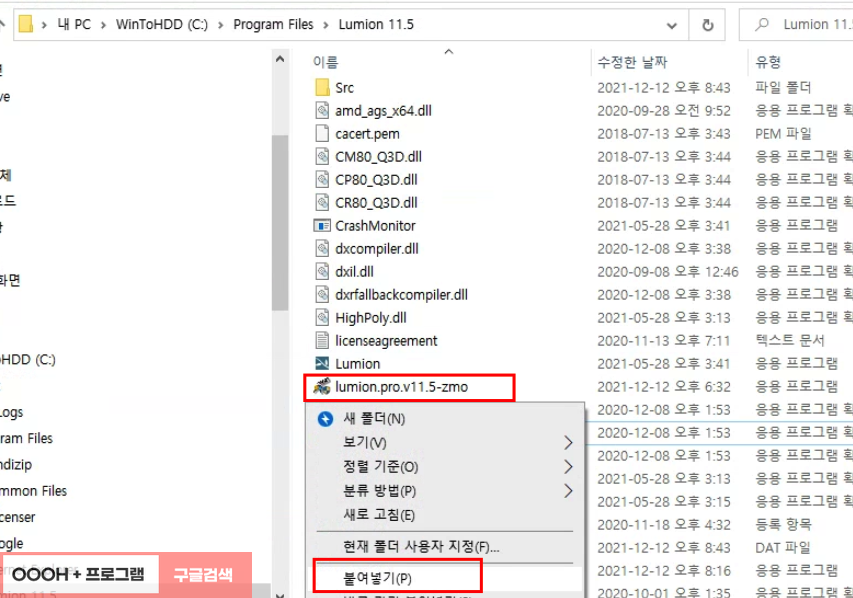Viewport: 853px width, 598px height.
Task: Select the CP80_Q3D.dll file icon
Action: click(322, 180)
